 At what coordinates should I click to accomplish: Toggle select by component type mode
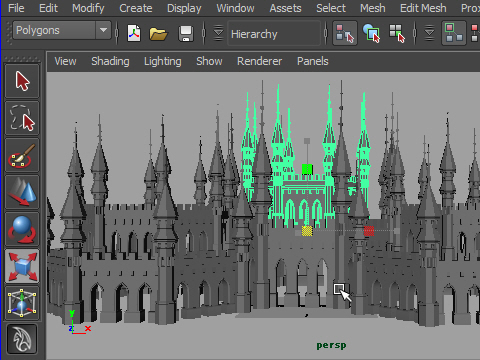click(397, 33)
